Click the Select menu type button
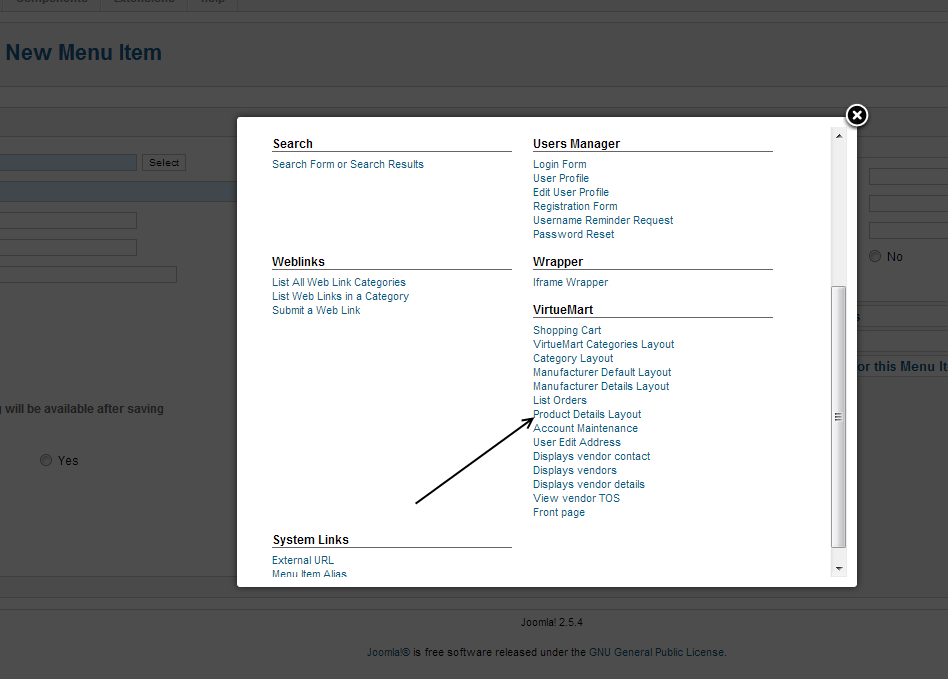The image size is (948, 679). (164, 163)
